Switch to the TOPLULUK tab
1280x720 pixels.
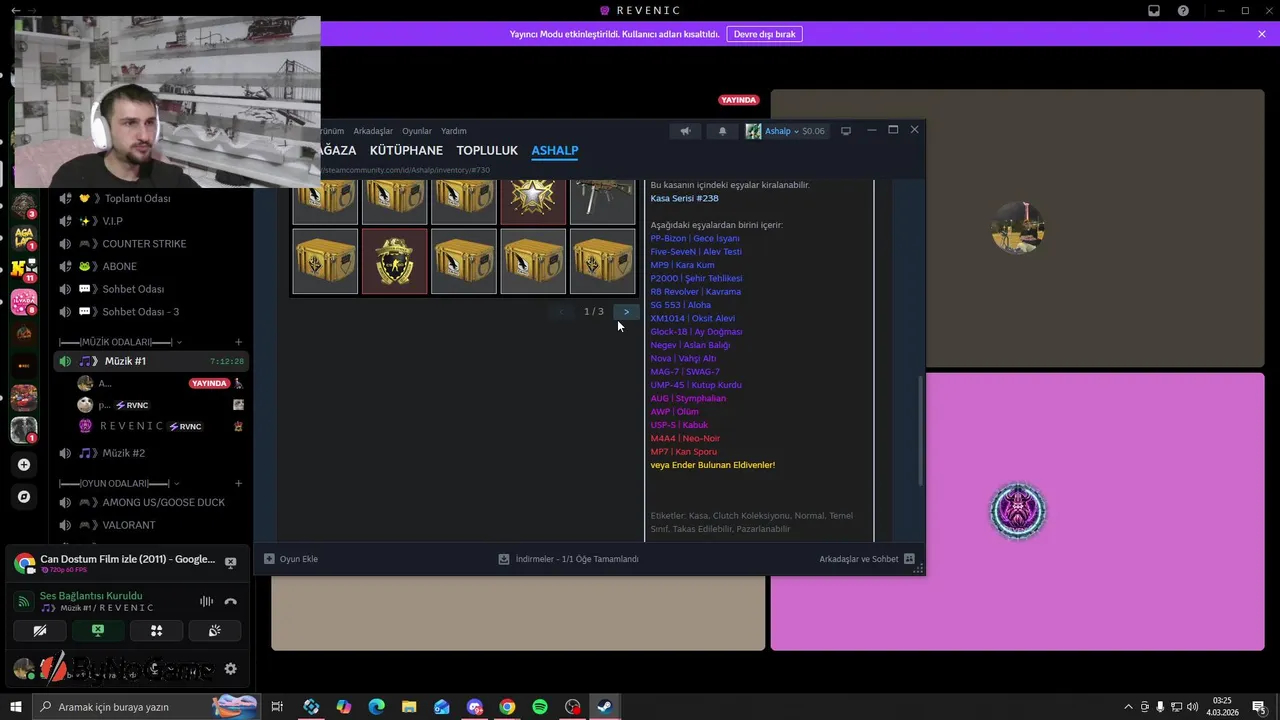487,150
